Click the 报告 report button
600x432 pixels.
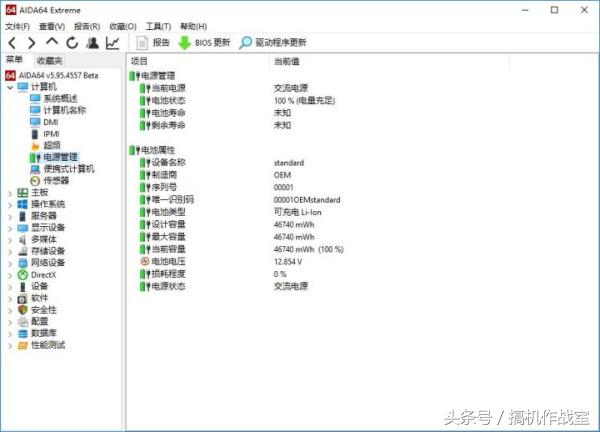pyautogui.click(x=153, y=42)
